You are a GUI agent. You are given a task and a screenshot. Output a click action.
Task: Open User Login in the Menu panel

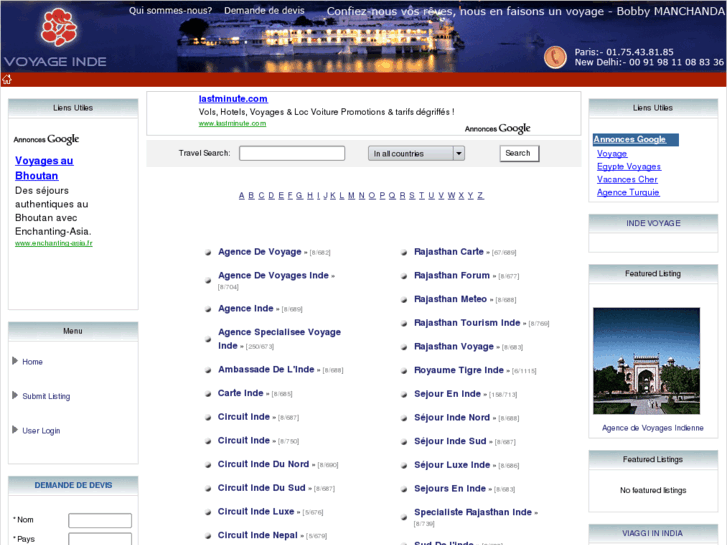tap(41, 431)
